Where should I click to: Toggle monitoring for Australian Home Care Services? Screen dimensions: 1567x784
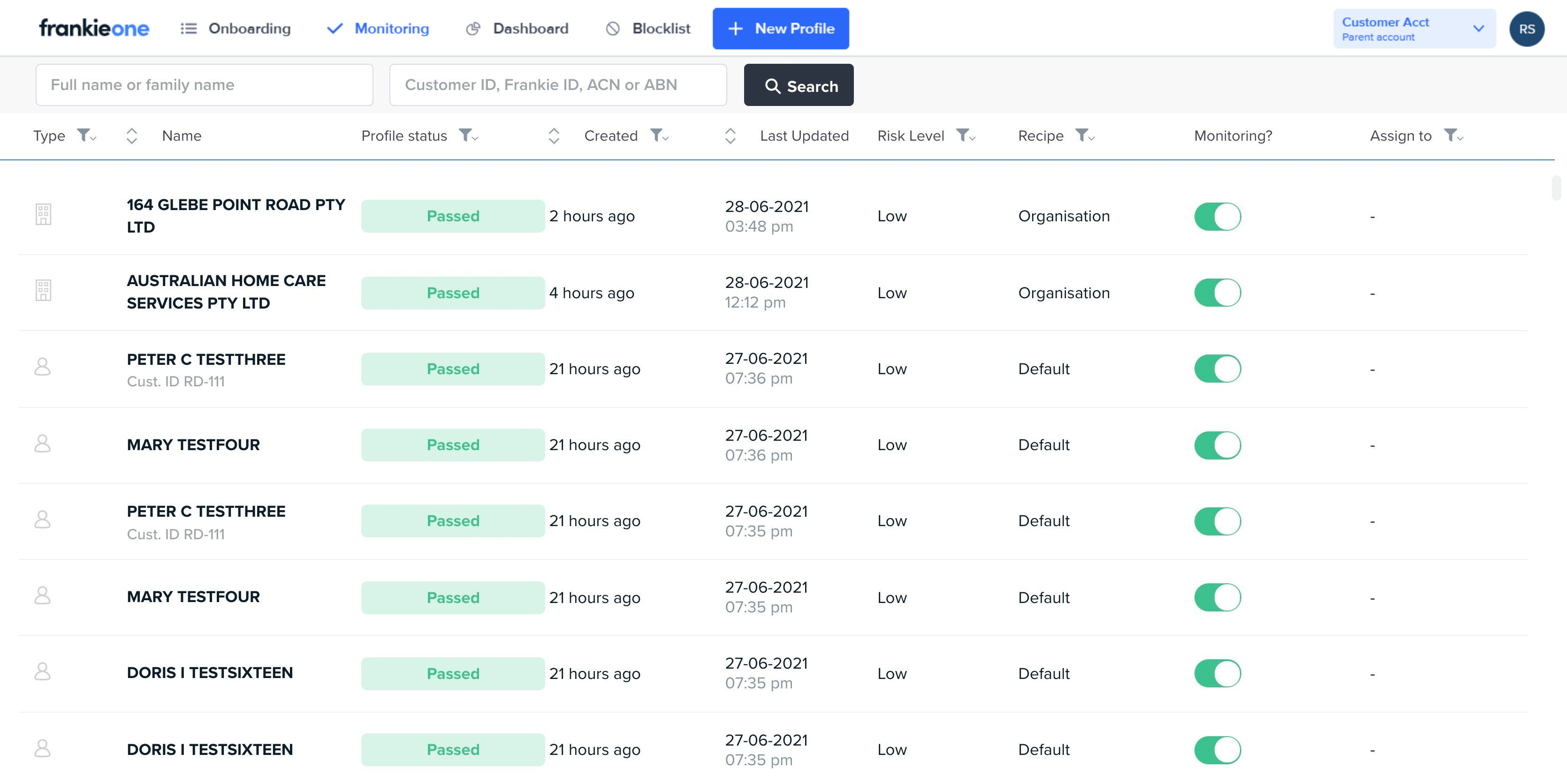[x=1217, y=292]
